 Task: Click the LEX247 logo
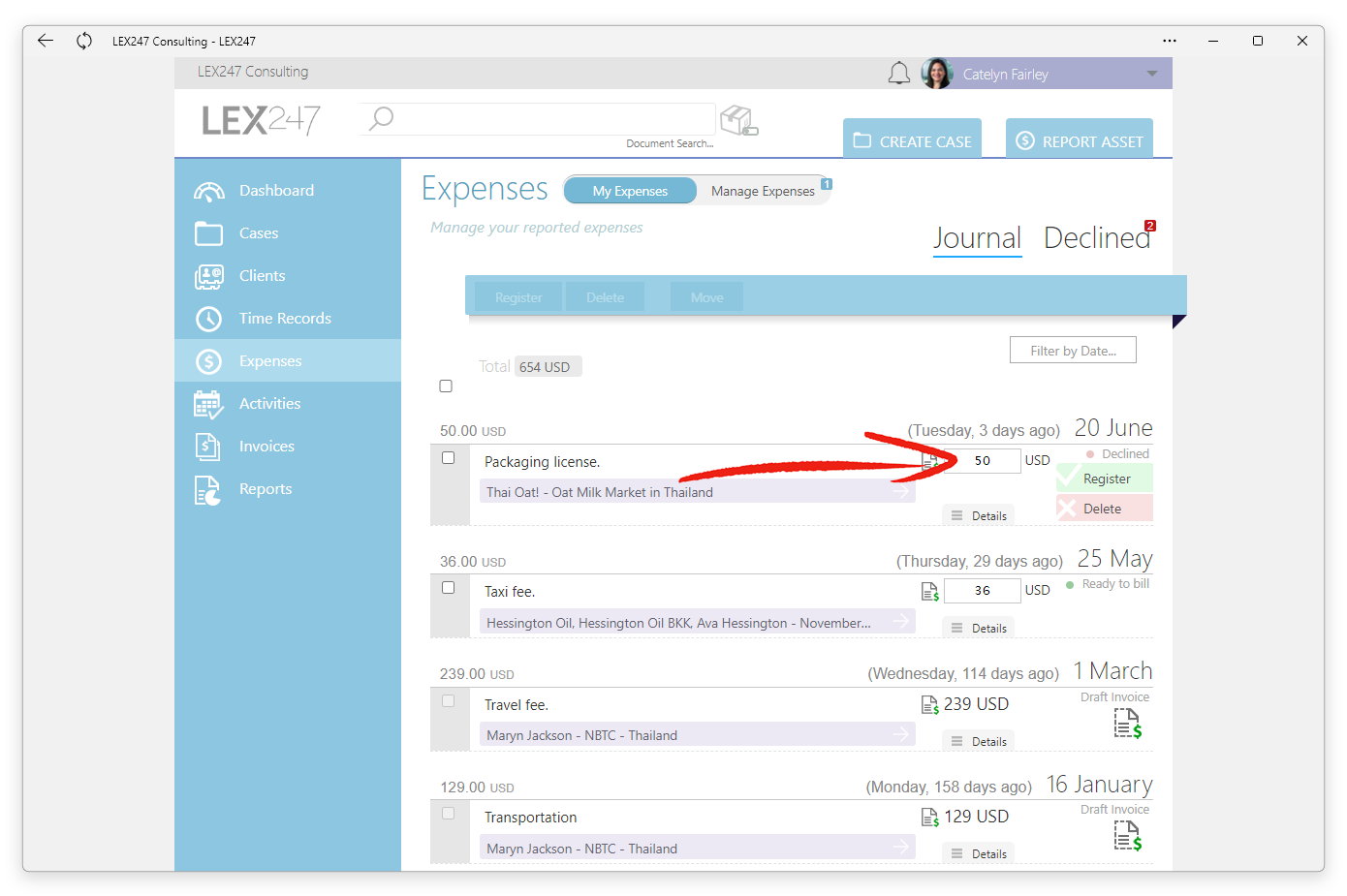[x=262, y=120]
